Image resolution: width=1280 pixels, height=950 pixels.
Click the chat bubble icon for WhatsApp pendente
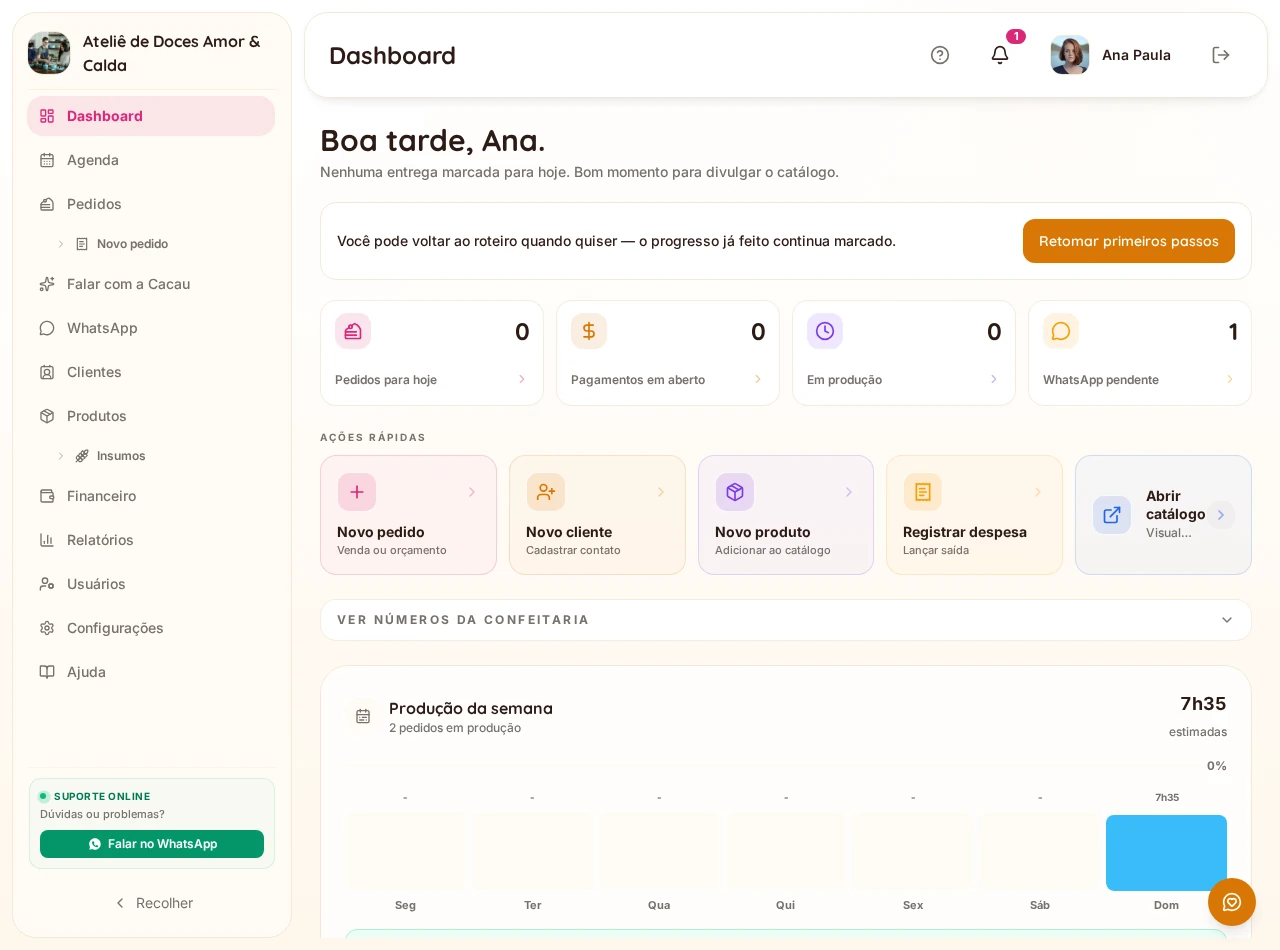click(x=1061, y=331)
